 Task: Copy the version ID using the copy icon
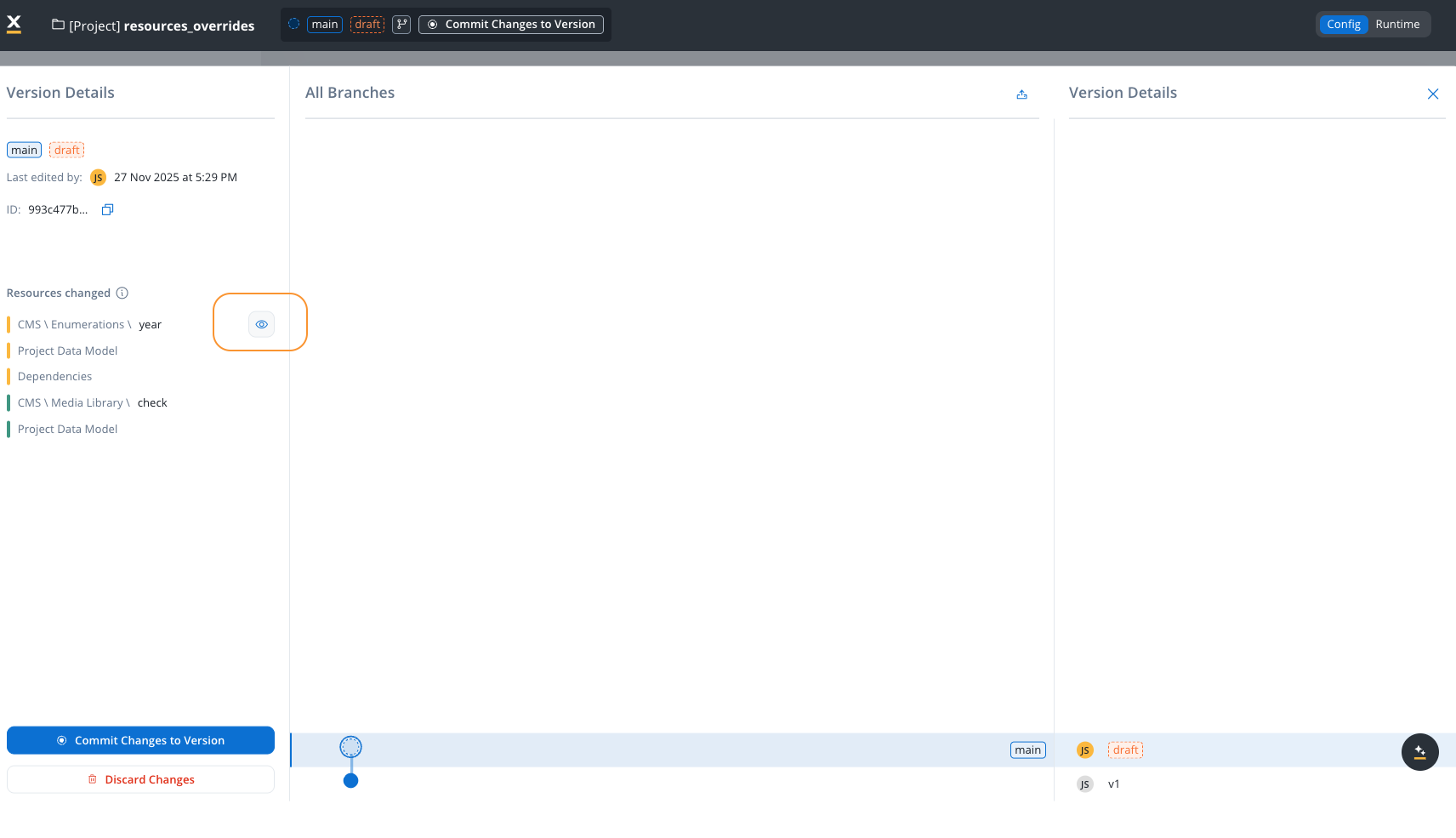[x=107, y=209]
